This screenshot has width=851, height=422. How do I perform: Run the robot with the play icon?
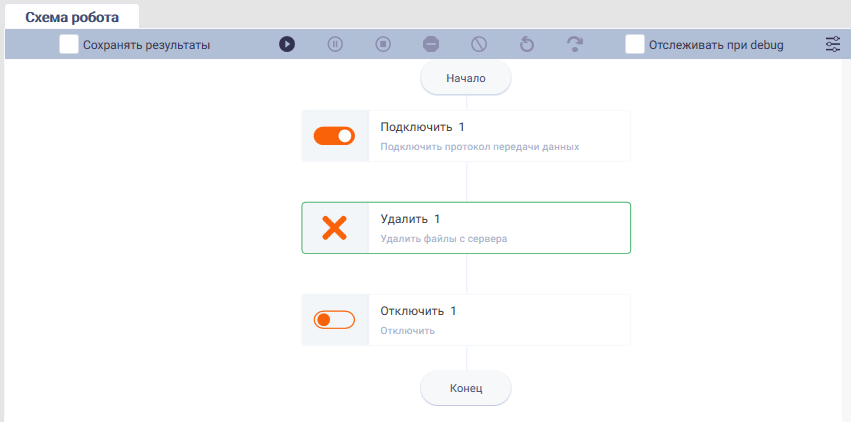coord(287,44)
